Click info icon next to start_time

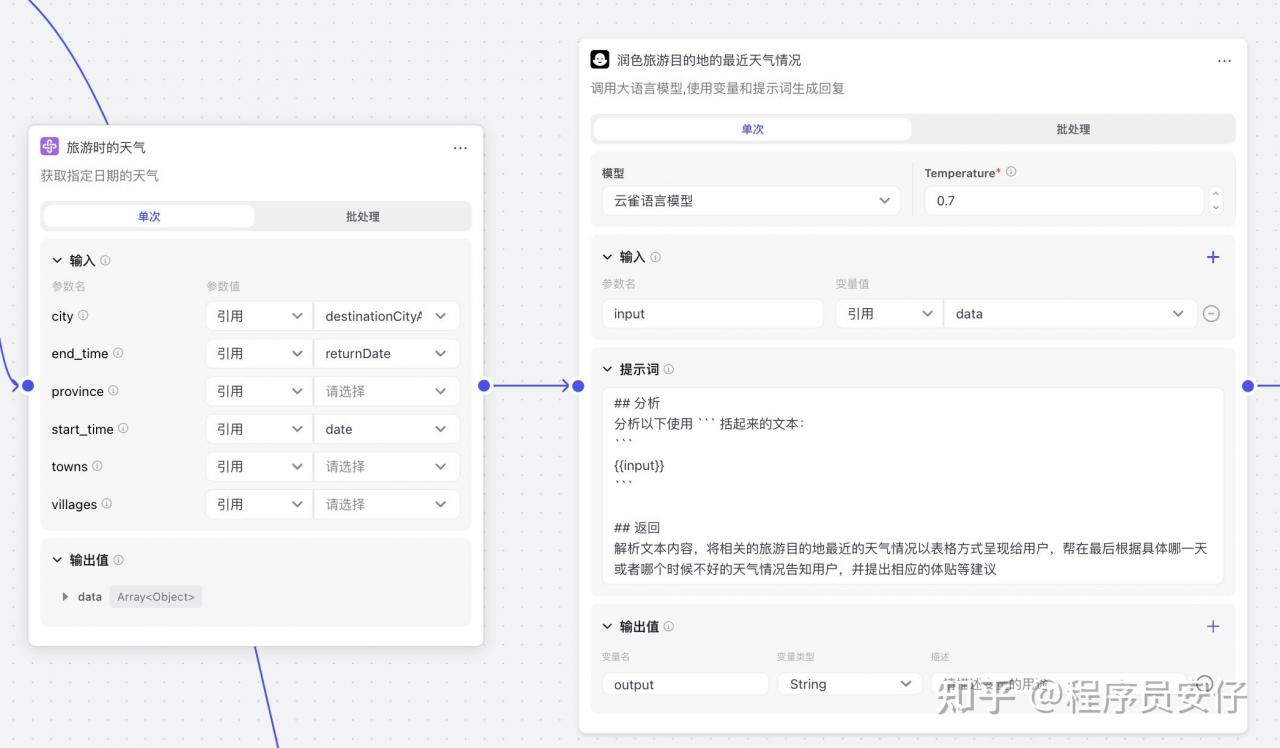click(123, 428)
